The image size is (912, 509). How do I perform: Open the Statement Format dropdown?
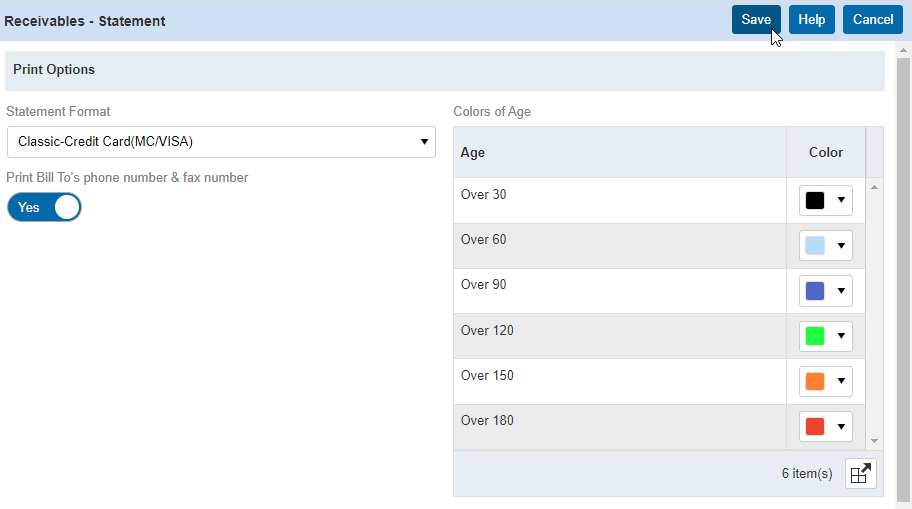(221, 142)
